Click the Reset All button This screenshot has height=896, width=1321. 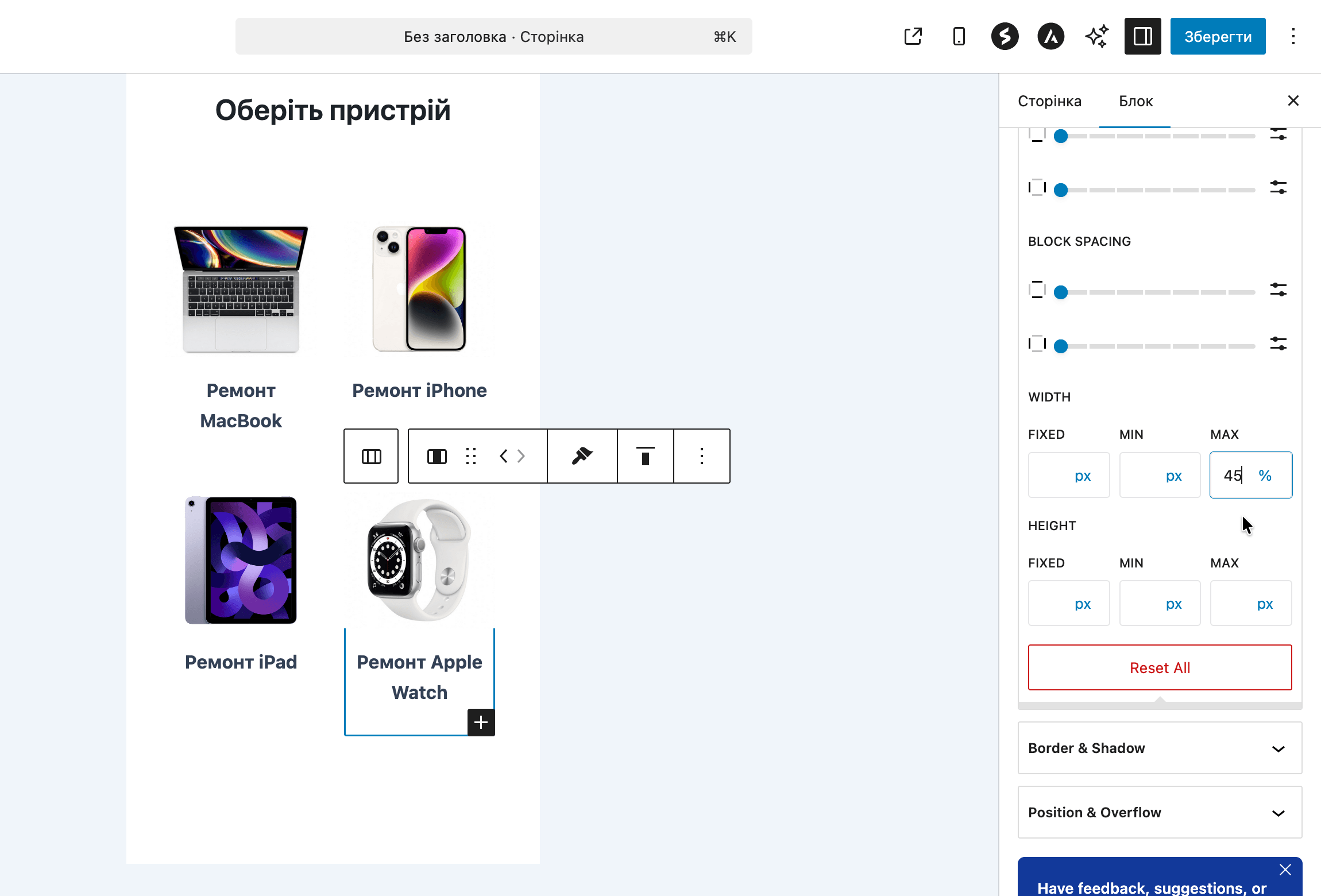[1160, 667]
